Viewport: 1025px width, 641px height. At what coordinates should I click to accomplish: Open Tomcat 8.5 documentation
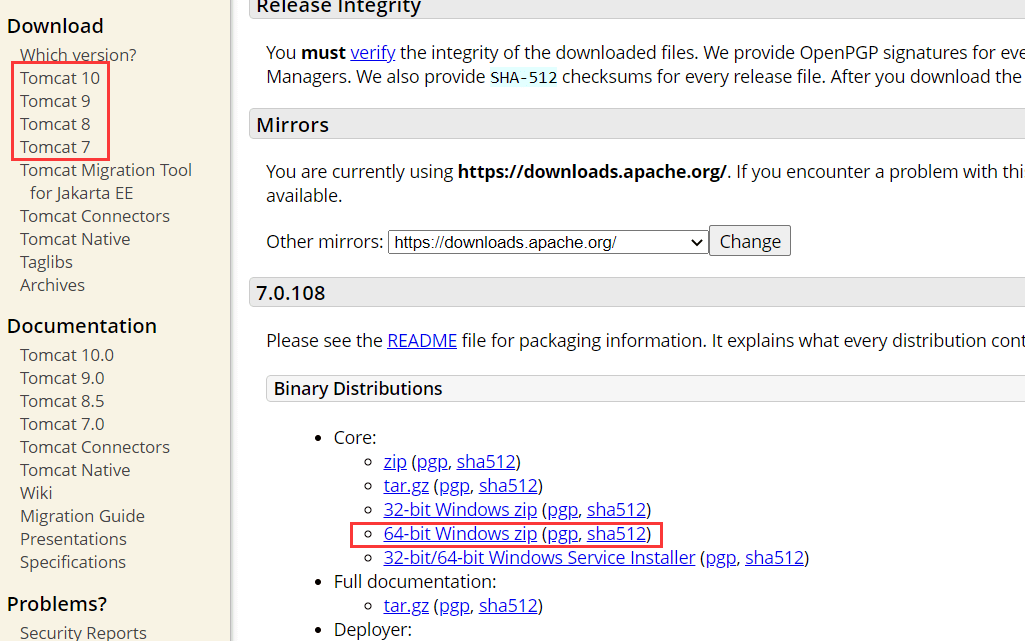[x=62, y=401]
